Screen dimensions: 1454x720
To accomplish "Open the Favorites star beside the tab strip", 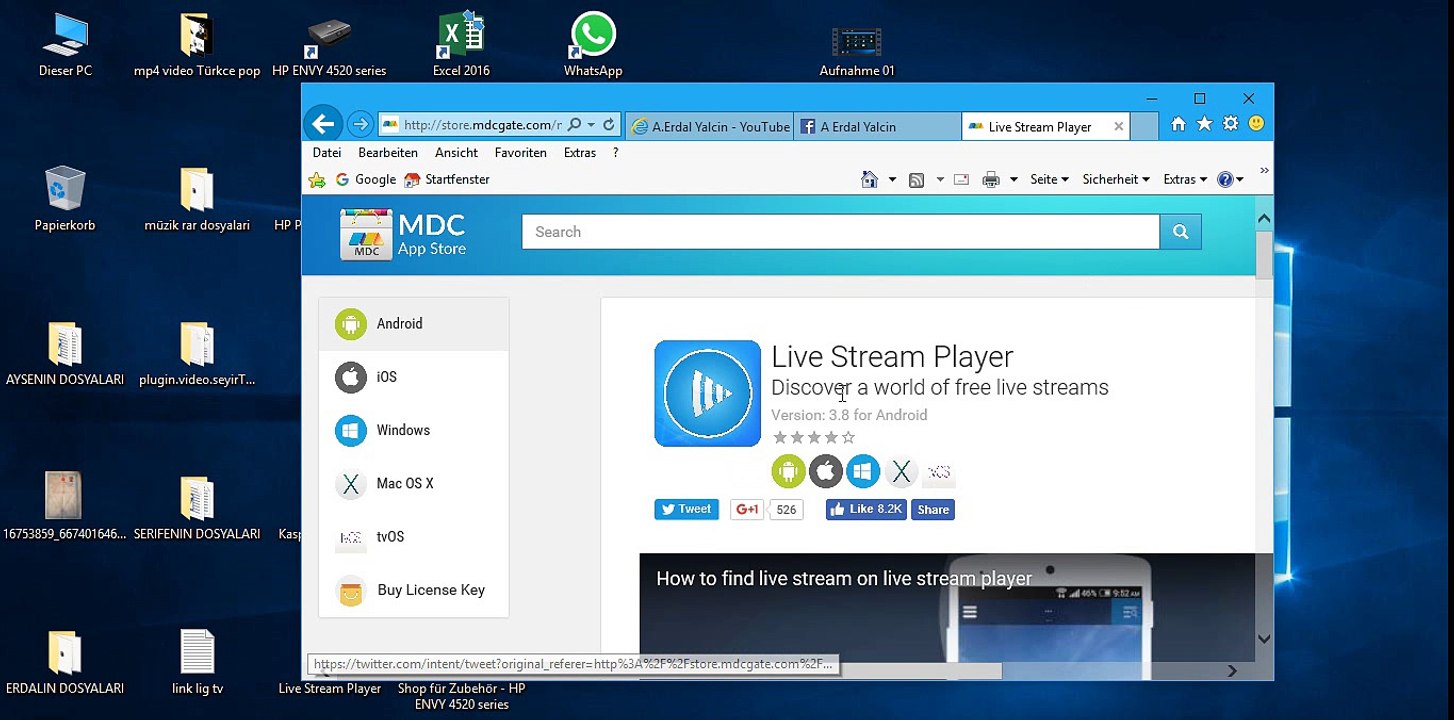I will click(x=1204, y=124).
